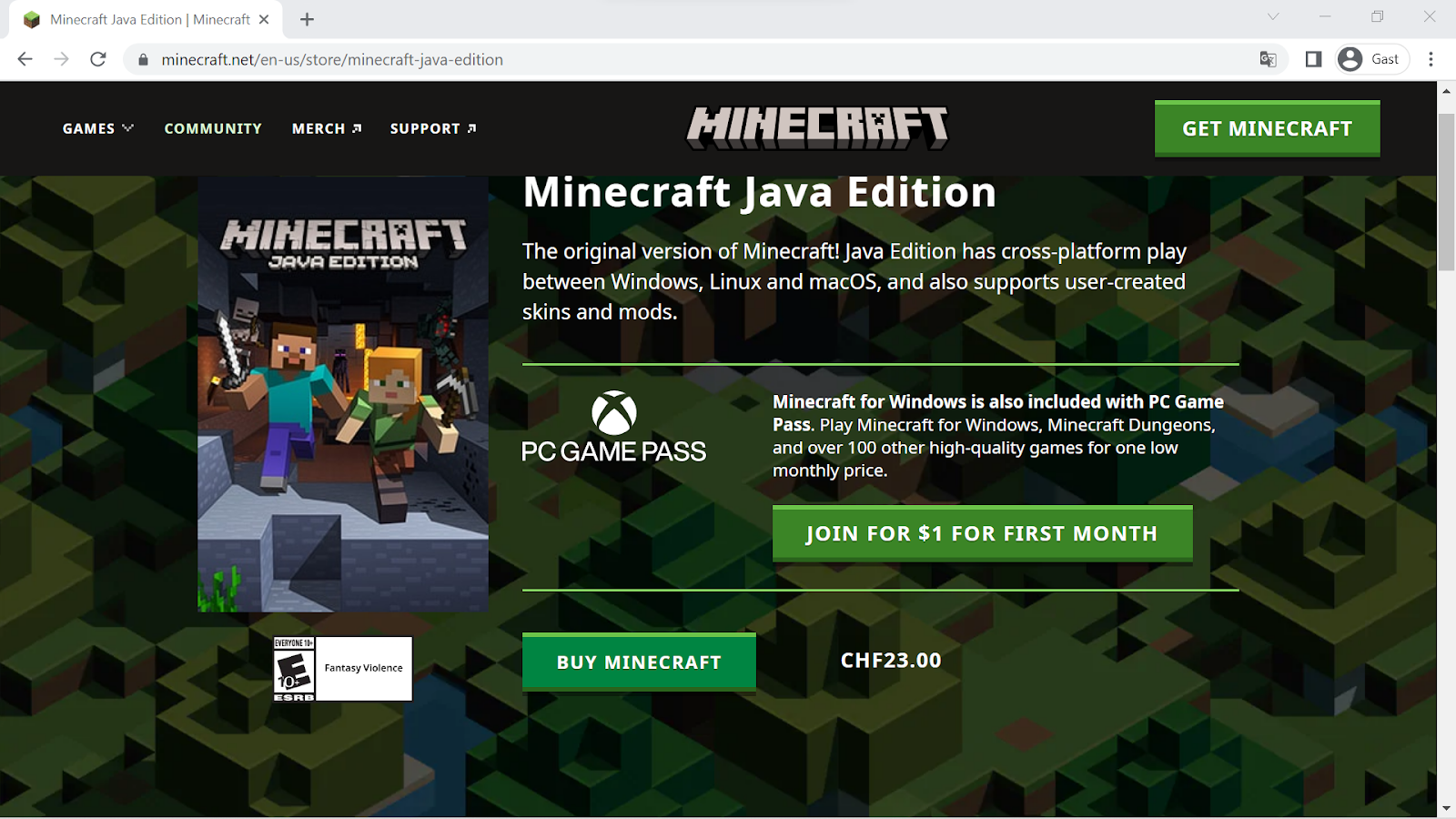Image resolution: width=1456 pixels, height=819 pixels.
Task: Click the Minecraft Java Edition heading
Action: (x=759, y=192)
